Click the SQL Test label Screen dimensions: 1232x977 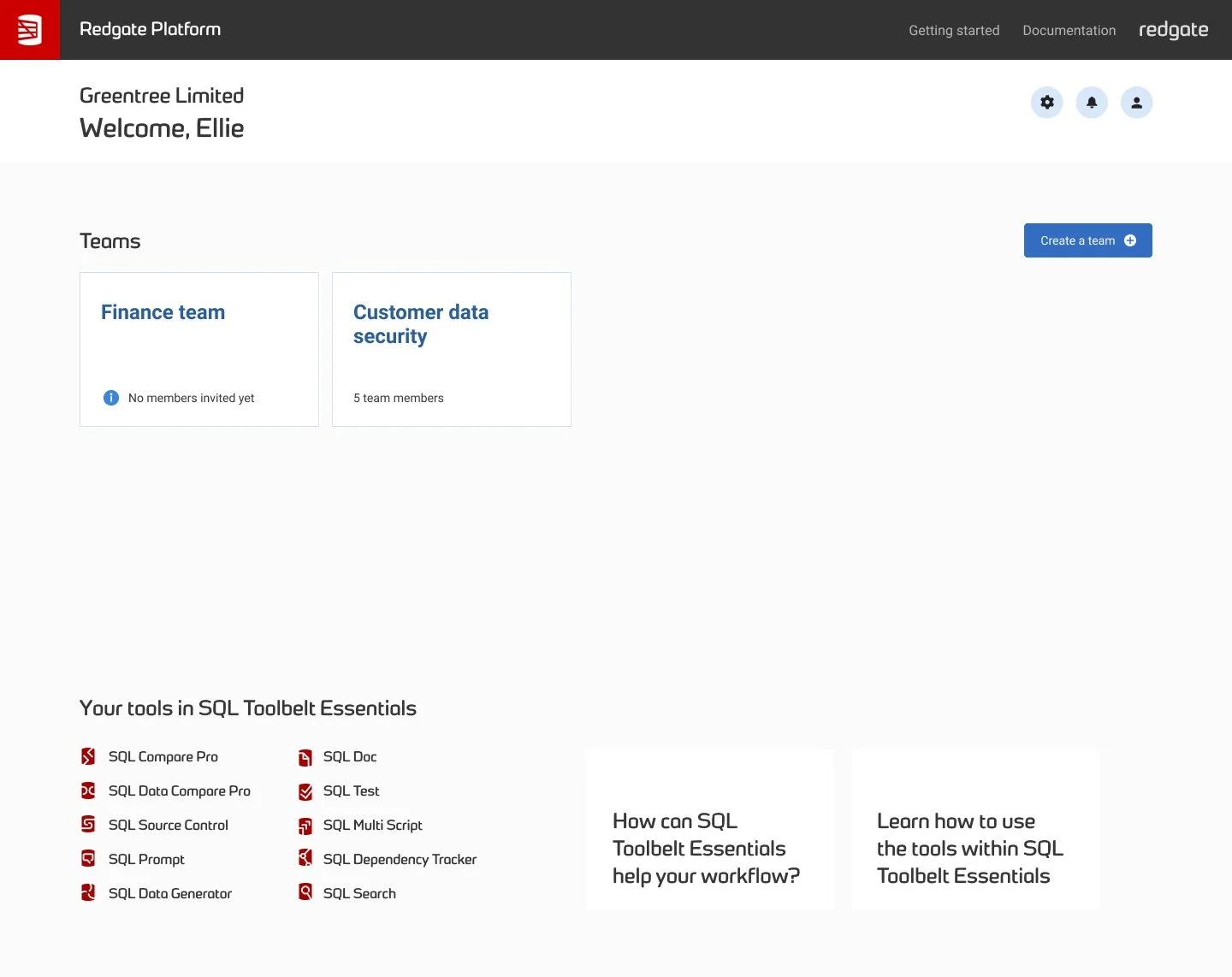[352, 790]
